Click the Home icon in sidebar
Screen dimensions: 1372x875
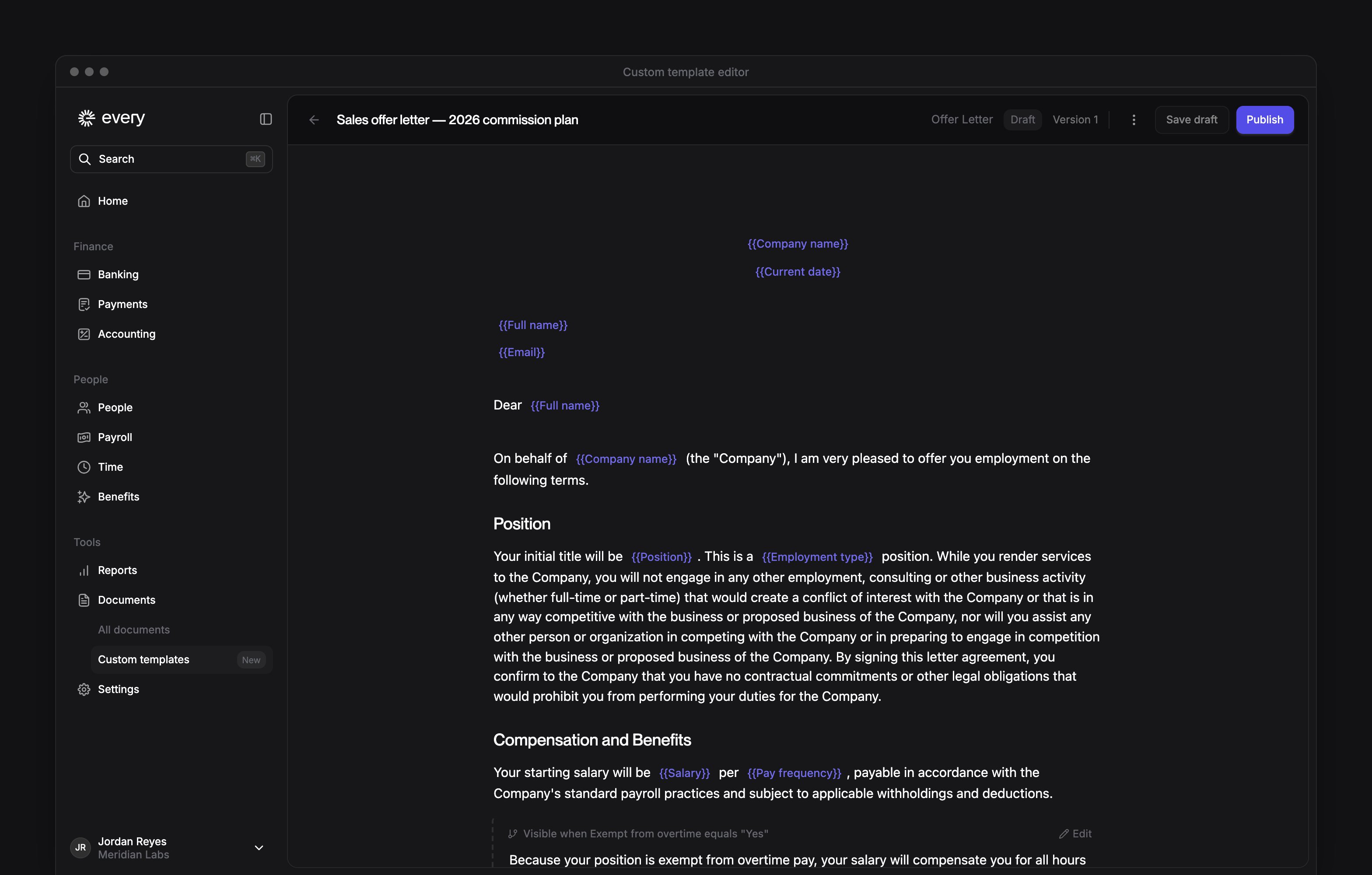tap(84, 201)
